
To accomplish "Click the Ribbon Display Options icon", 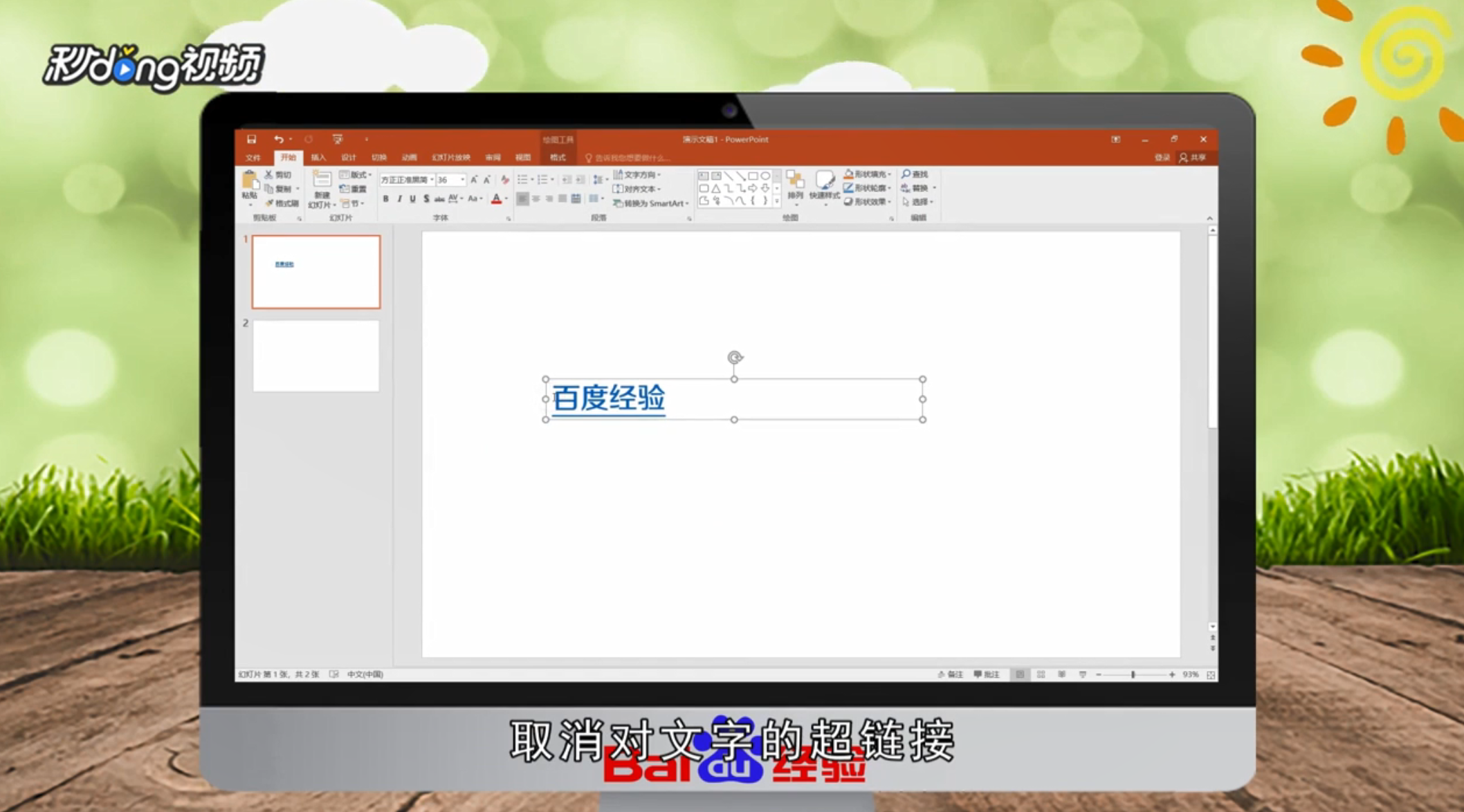I will coord(1116,139).
